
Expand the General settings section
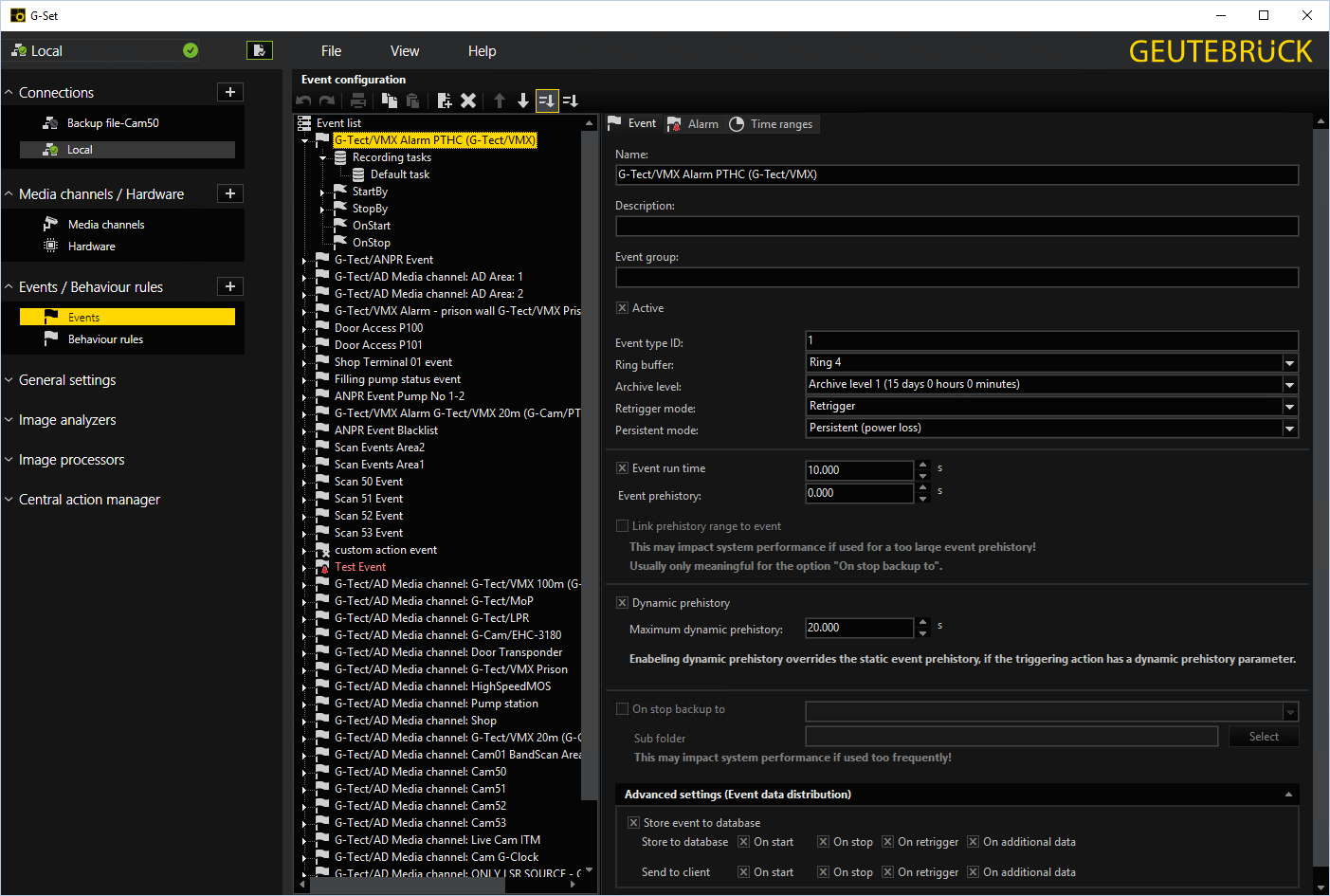tap(66, 380)
